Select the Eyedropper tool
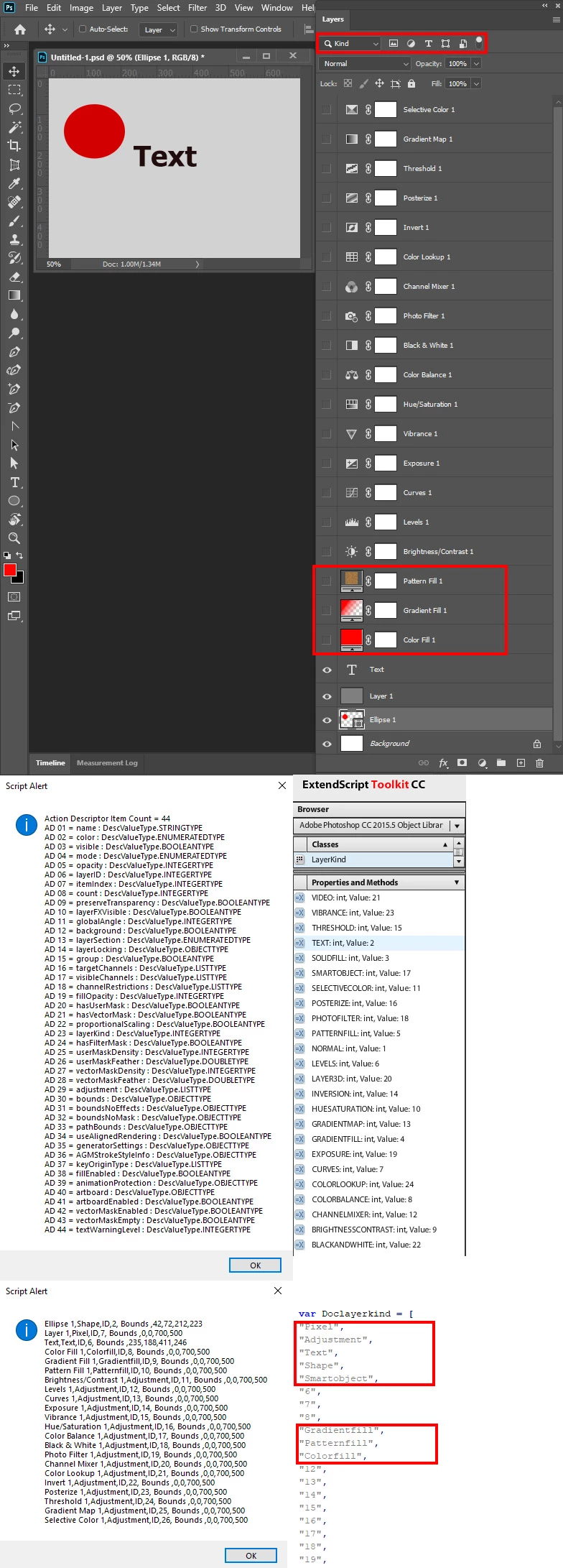The width and height of the screenshot is (563, 1568). tap(14, 183)
